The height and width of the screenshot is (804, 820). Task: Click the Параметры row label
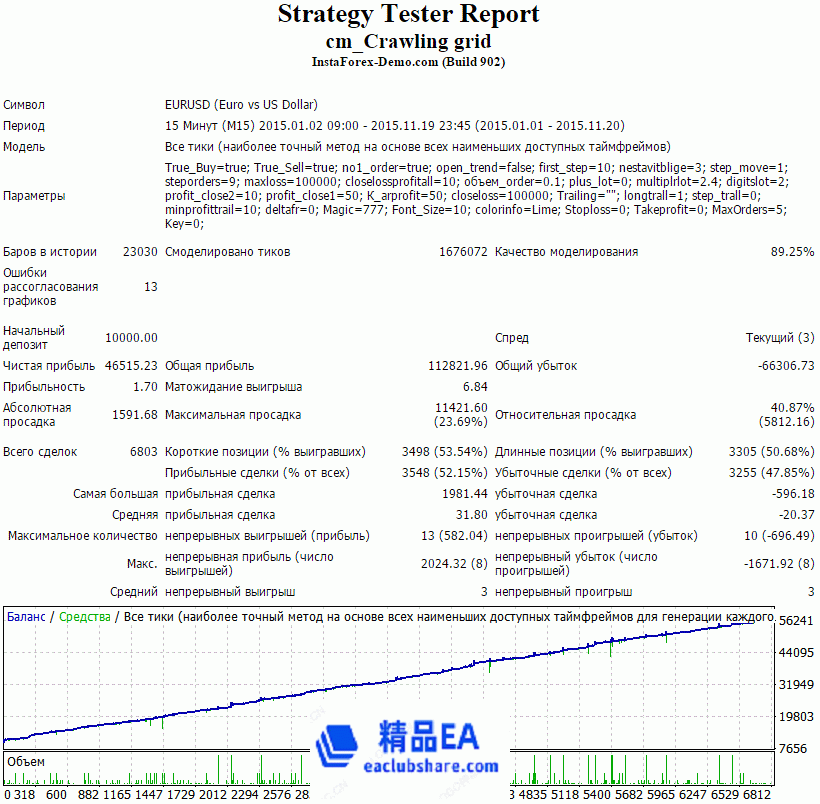click(34, 196)
